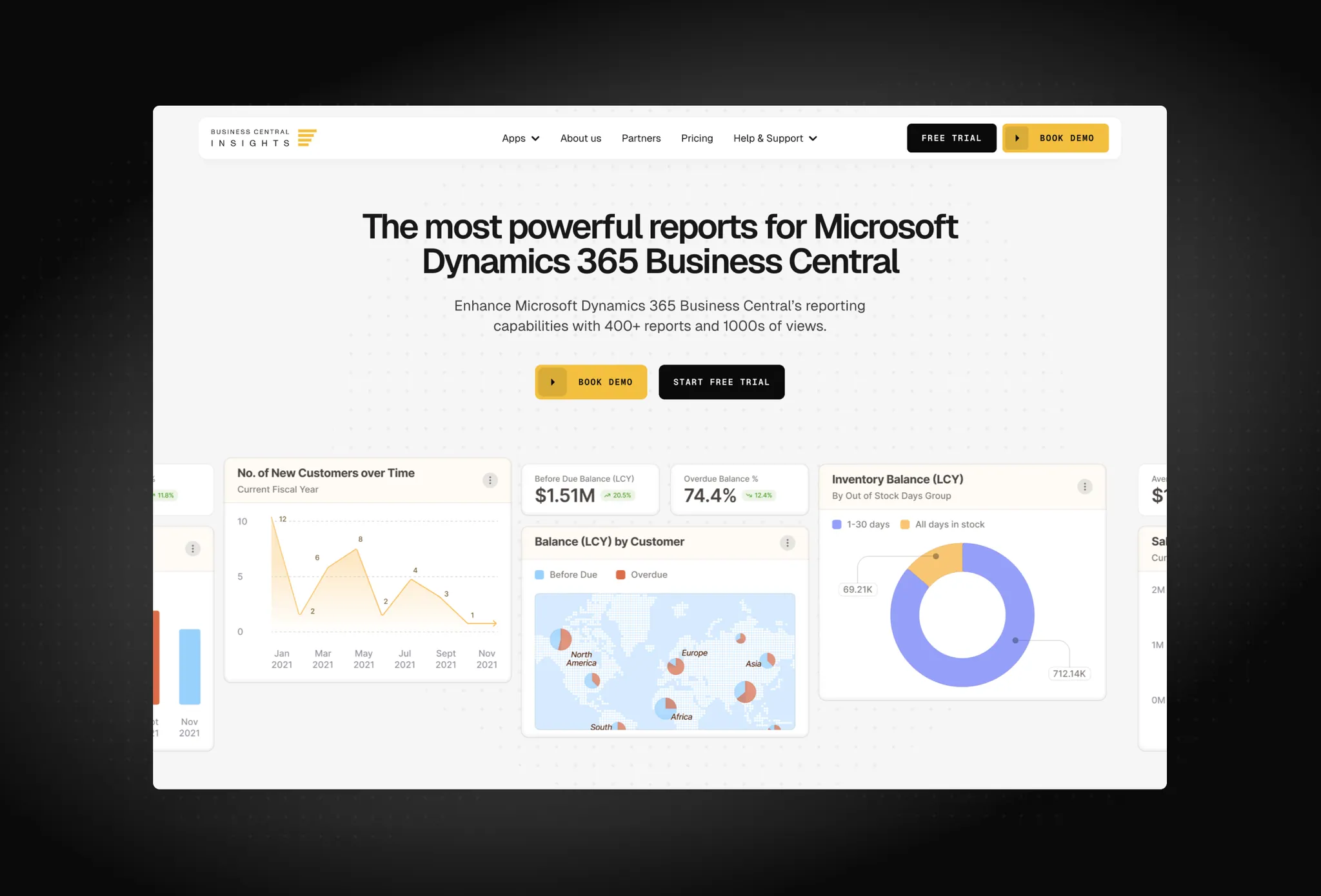Screen dimensions: 1321x896
Task: Click the 12.4% change badge
Action: [x=759, y=495]
